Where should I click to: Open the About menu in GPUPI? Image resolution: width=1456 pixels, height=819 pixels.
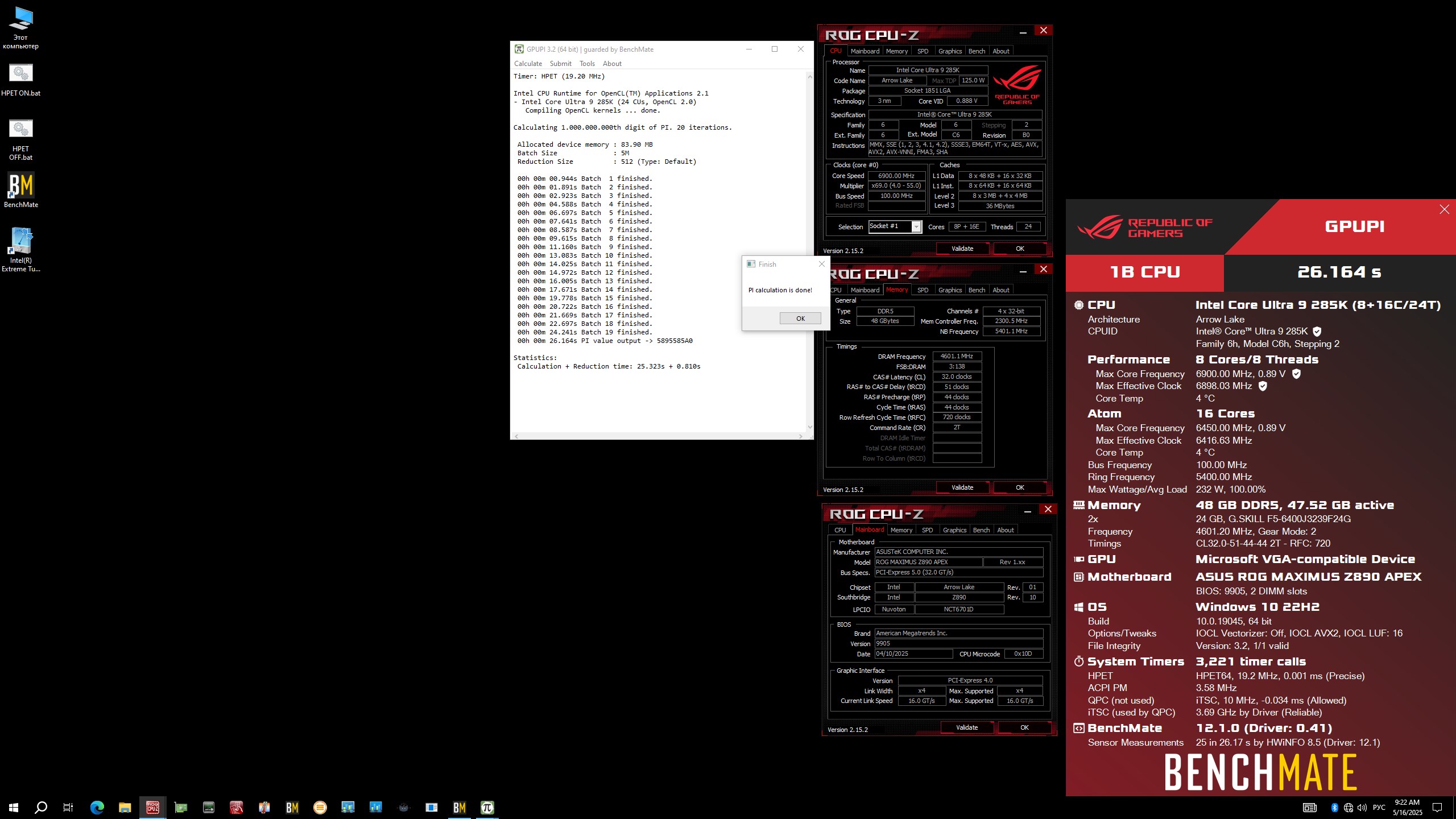(x=612, y=64)
